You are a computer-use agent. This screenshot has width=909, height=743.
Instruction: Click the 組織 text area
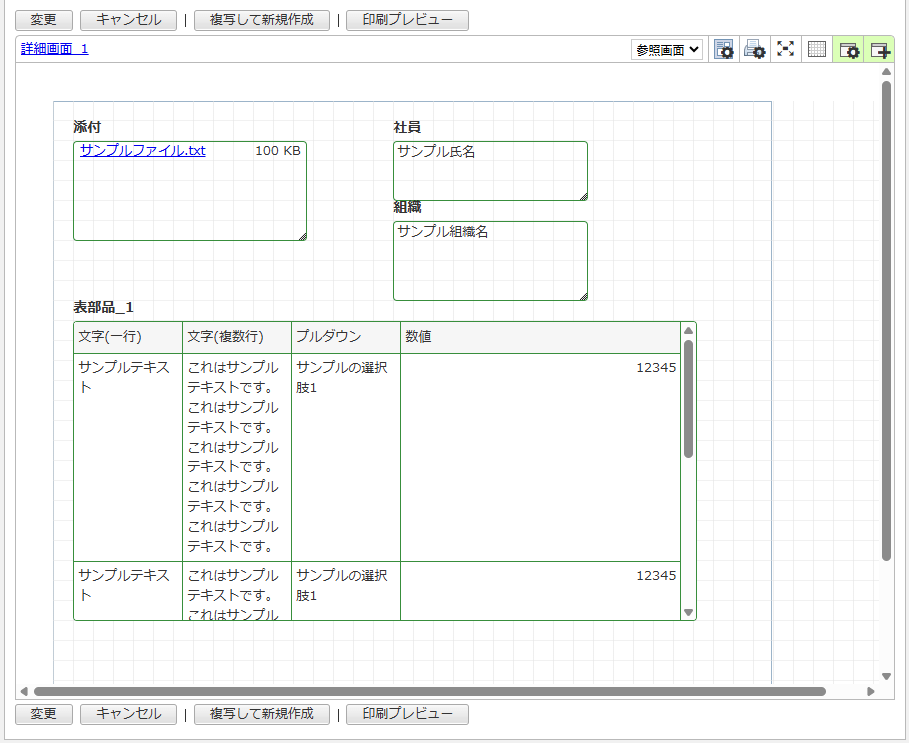coord(489,260)
